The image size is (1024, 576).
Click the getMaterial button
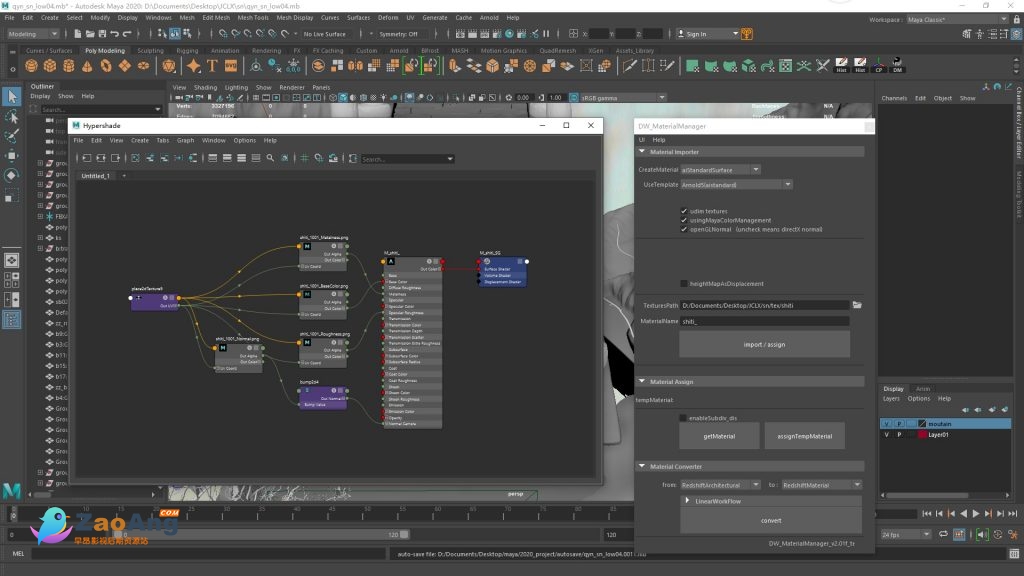click(x=719, y=436)
